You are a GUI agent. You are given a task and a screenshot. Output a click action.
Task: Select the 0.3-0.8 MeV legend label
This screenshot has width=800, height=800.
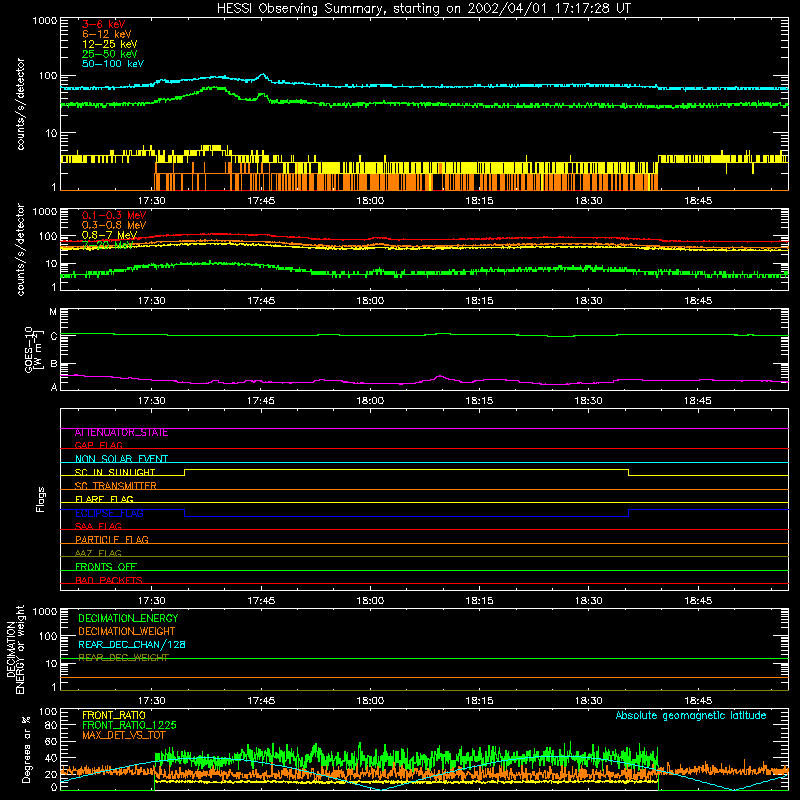[x=114, y=225]
